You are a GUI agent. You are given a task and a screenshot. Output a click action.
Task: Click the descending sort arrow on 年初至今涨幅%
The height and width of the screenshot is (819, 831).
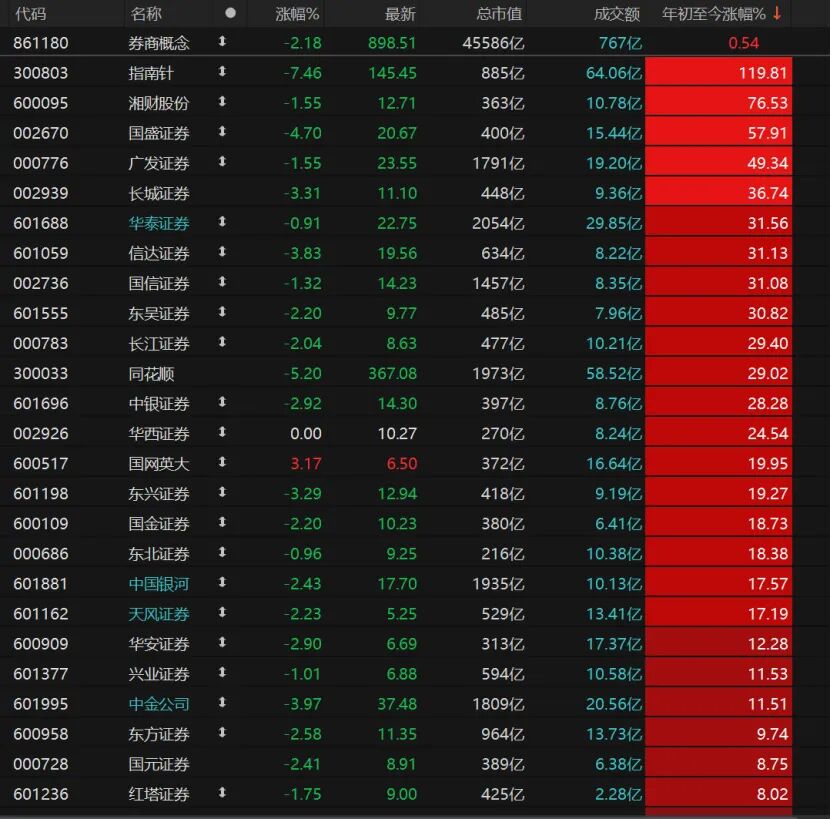(777, 14)
